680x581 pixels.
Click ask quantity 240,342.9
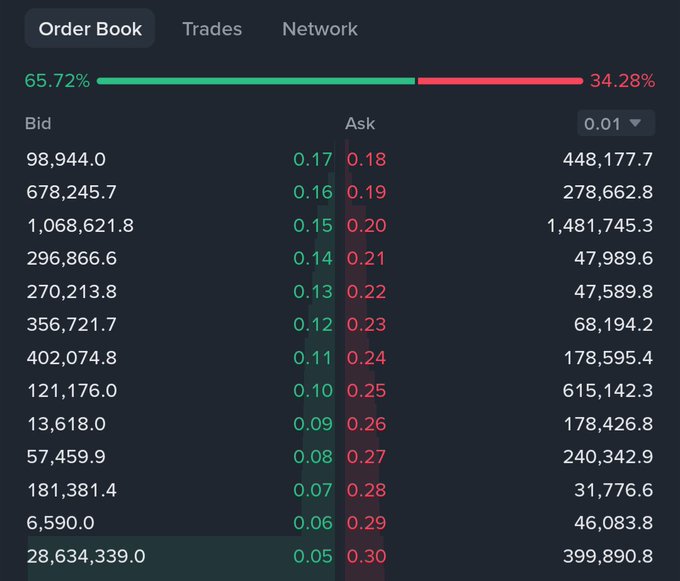coord(608,457)
